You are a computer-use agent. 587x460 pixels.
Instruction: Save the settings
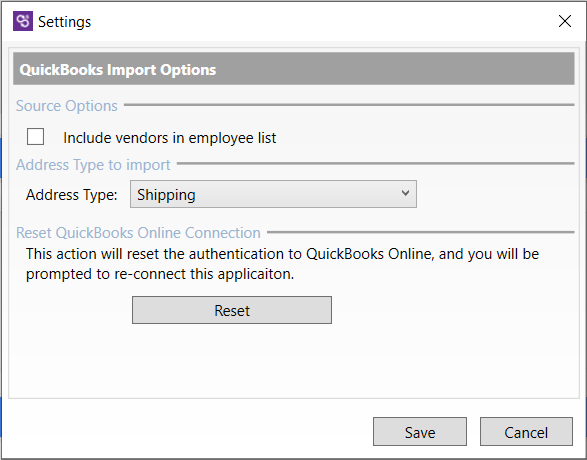click(x=420, y=432)
